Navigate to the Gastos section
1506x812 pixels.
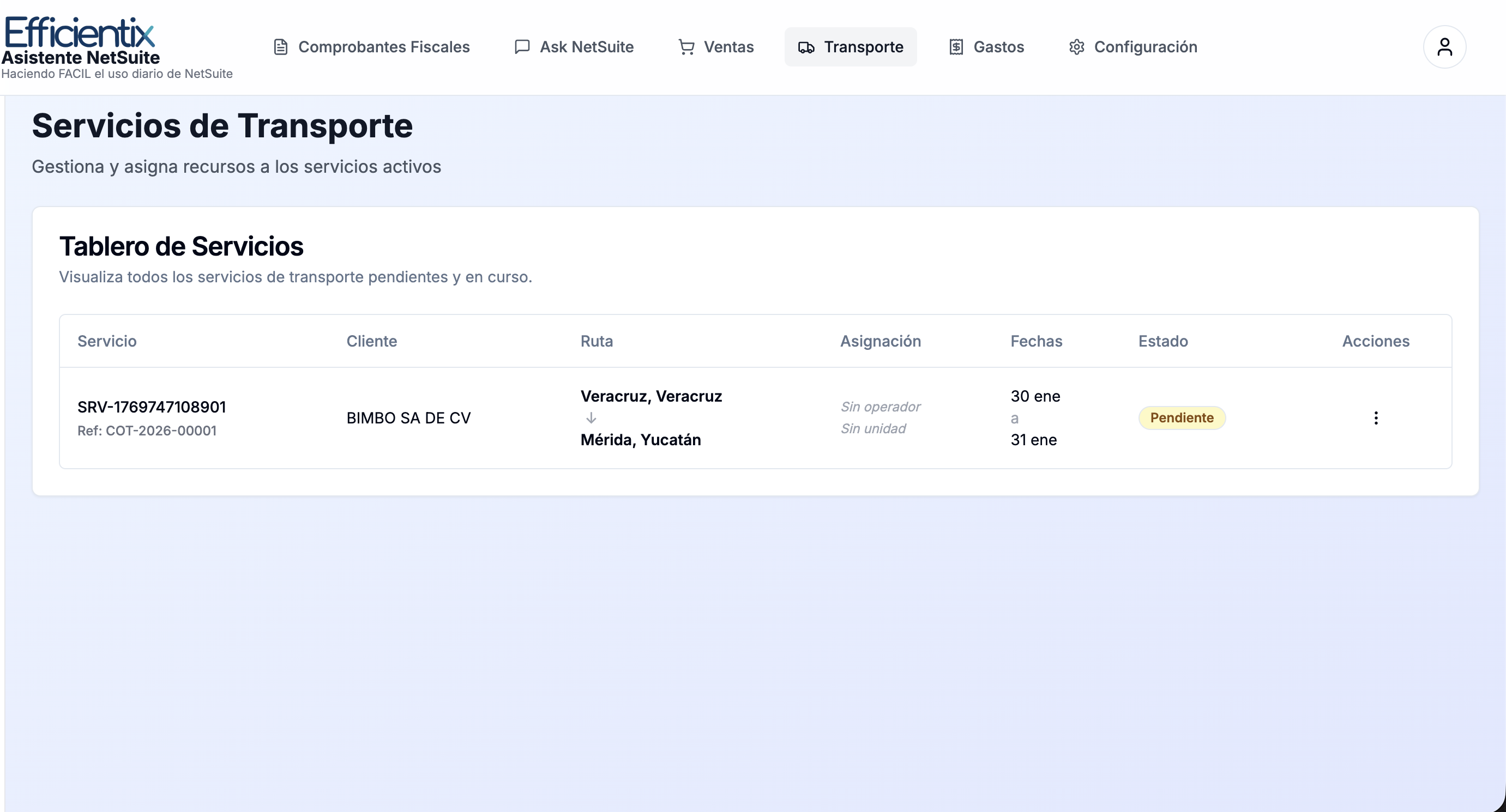coord(986,47)
